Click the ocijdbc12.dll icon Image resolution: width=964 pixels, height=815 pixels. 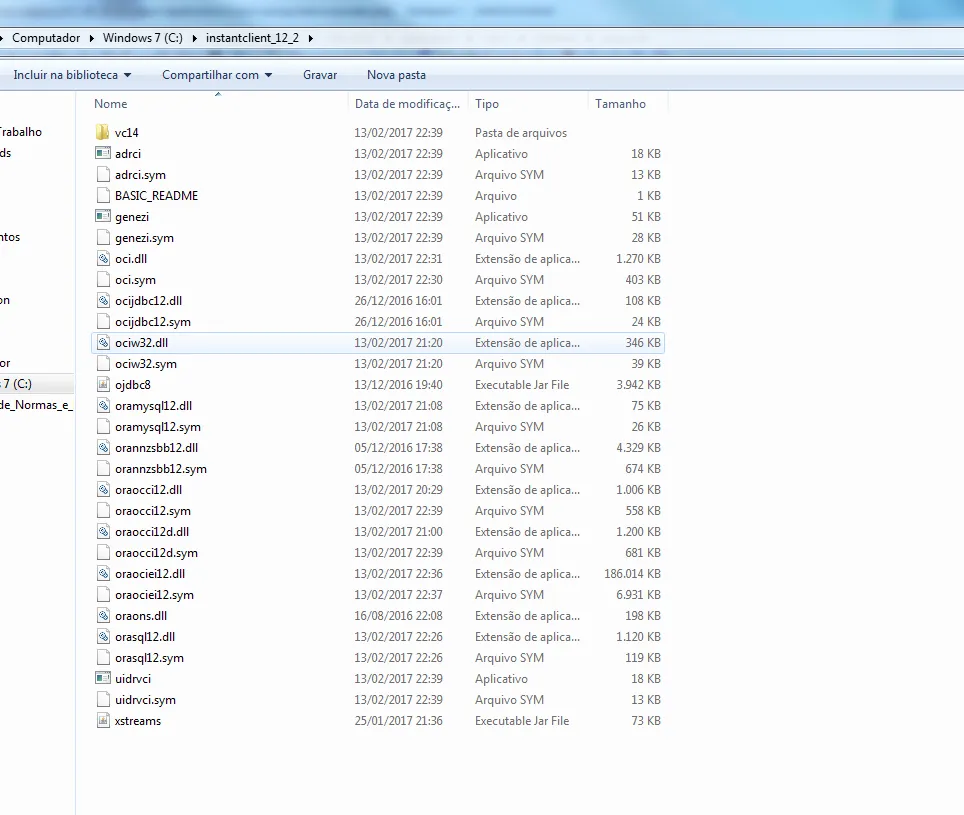click(103, 301)
